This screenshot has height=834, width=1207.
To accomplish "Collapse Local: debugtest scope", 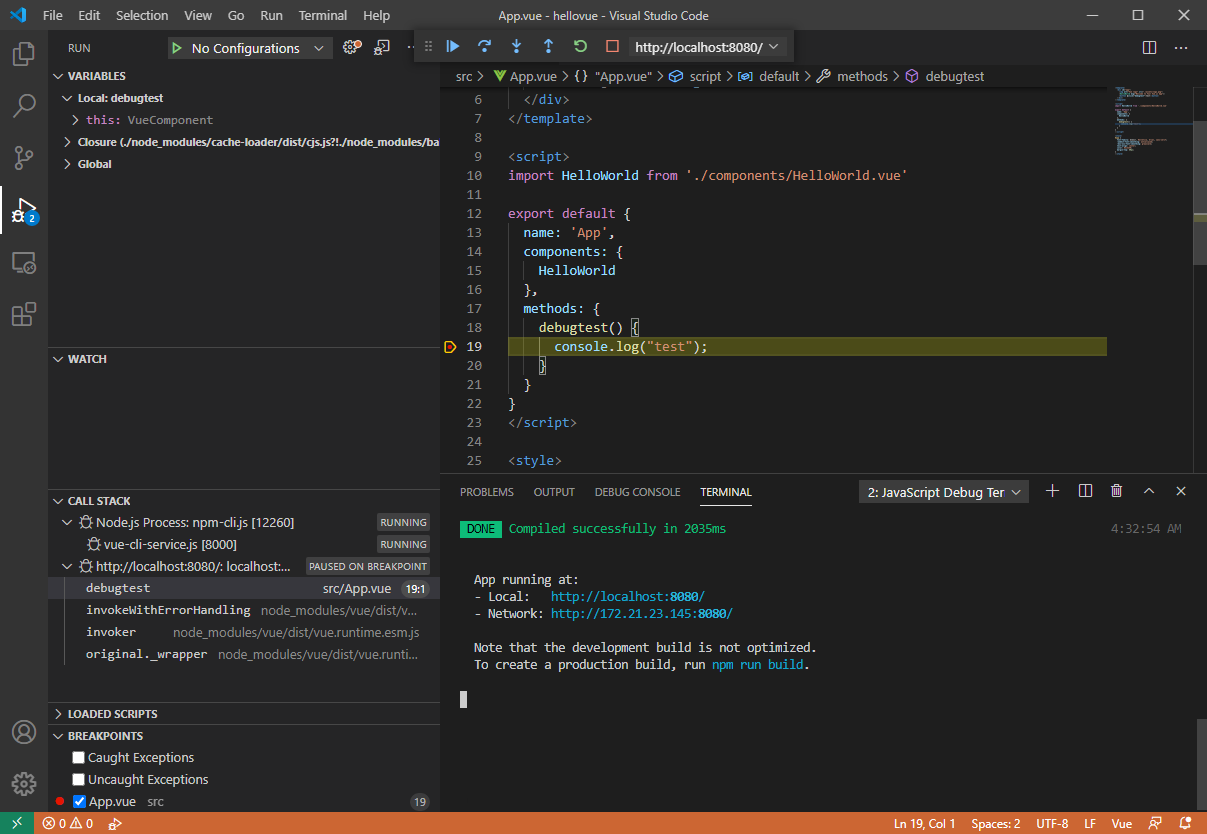I will point(68,98).
